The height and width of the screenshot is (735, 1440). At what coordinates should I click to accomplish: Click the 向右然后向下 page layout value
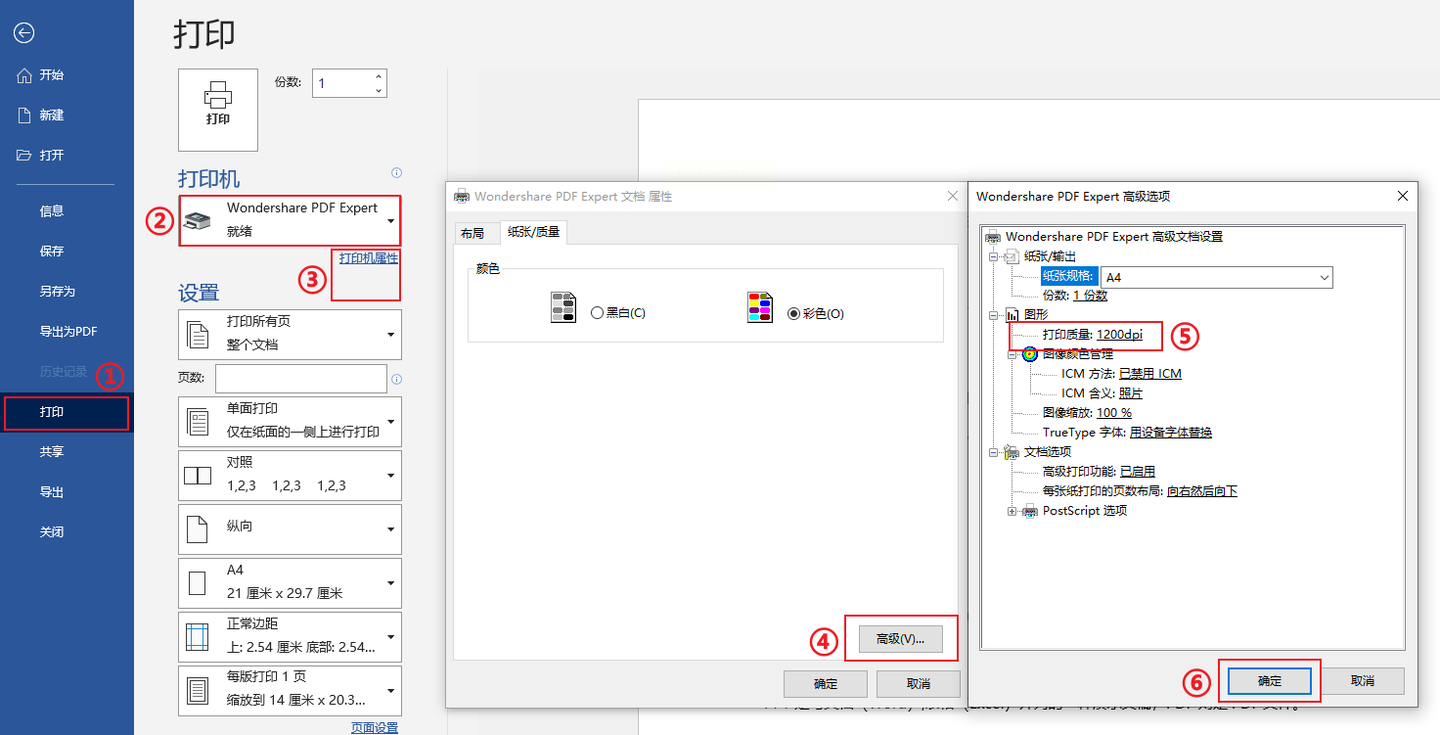click(x=1202, y=491)
